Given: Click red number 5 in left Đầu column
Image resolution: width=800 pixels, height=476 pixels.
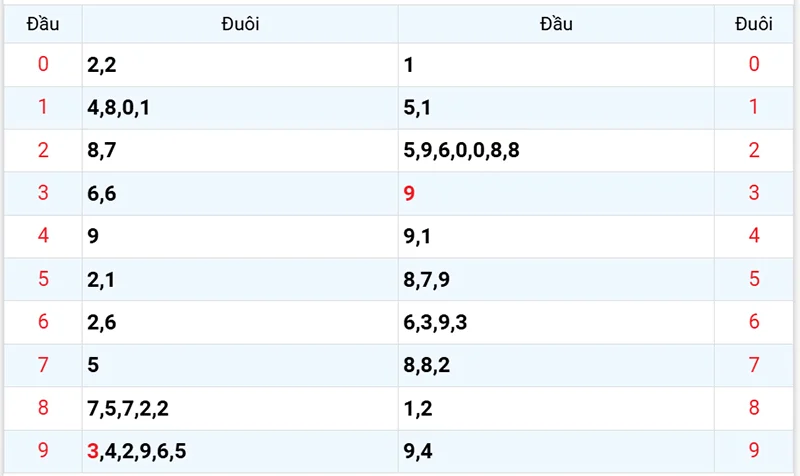Looking at the screenshot, I should coord(42,279).
